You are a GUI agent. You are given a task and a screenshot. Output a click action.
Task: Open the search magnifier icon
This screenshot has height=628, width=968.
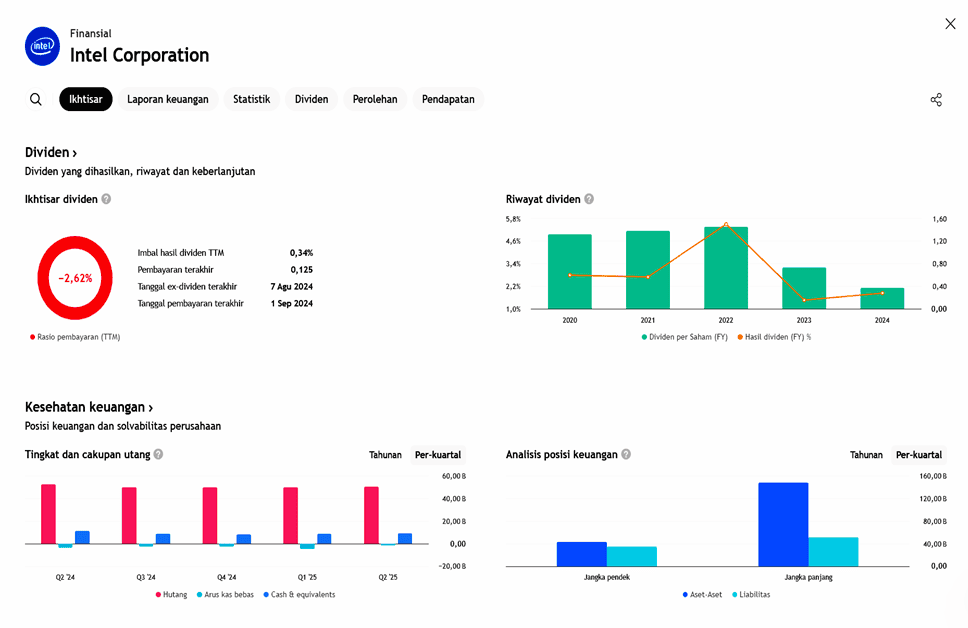[36, 99]
